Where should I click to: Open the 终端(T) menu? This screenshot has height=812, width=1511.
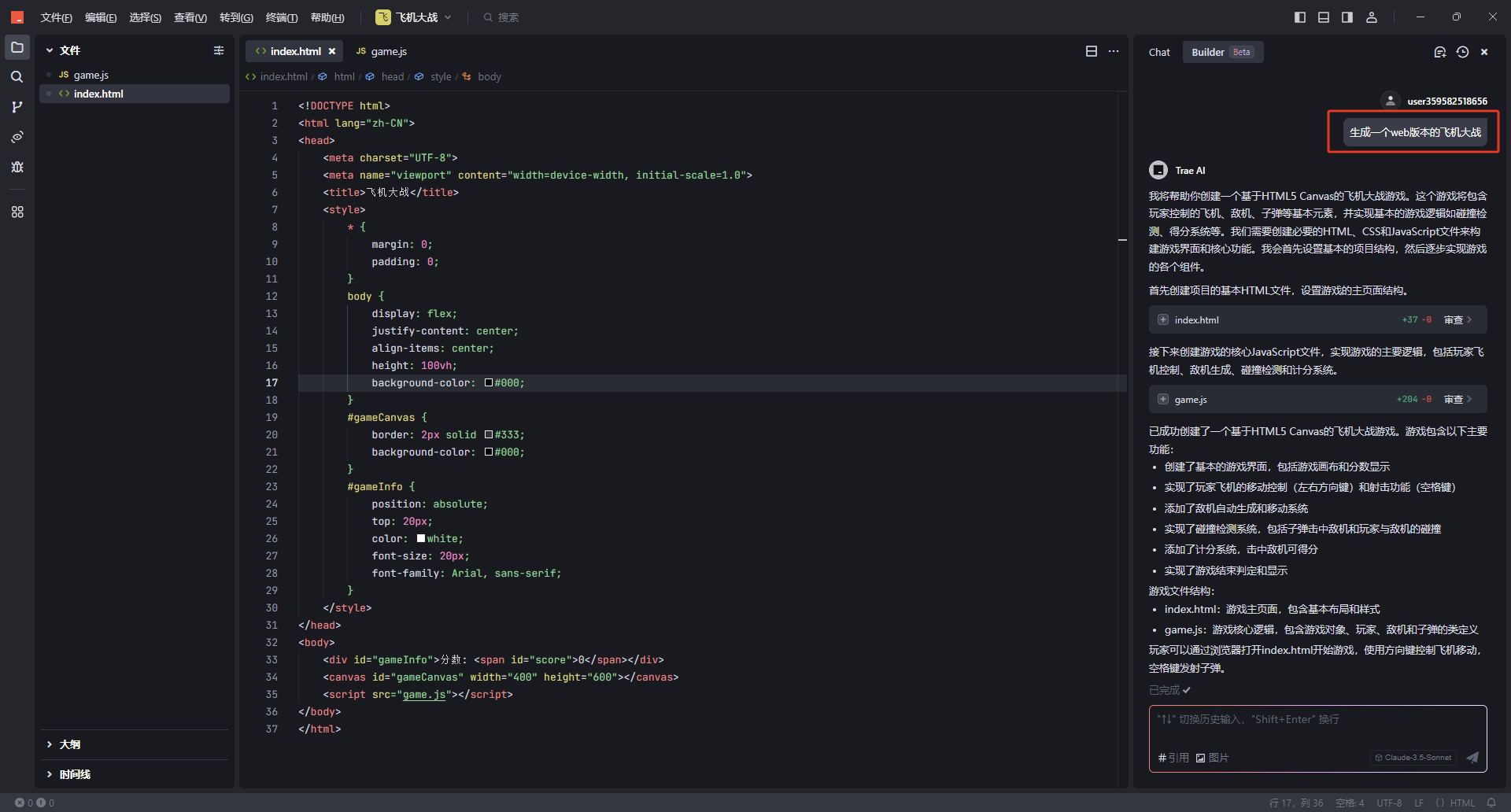click(x=282, y=17)
